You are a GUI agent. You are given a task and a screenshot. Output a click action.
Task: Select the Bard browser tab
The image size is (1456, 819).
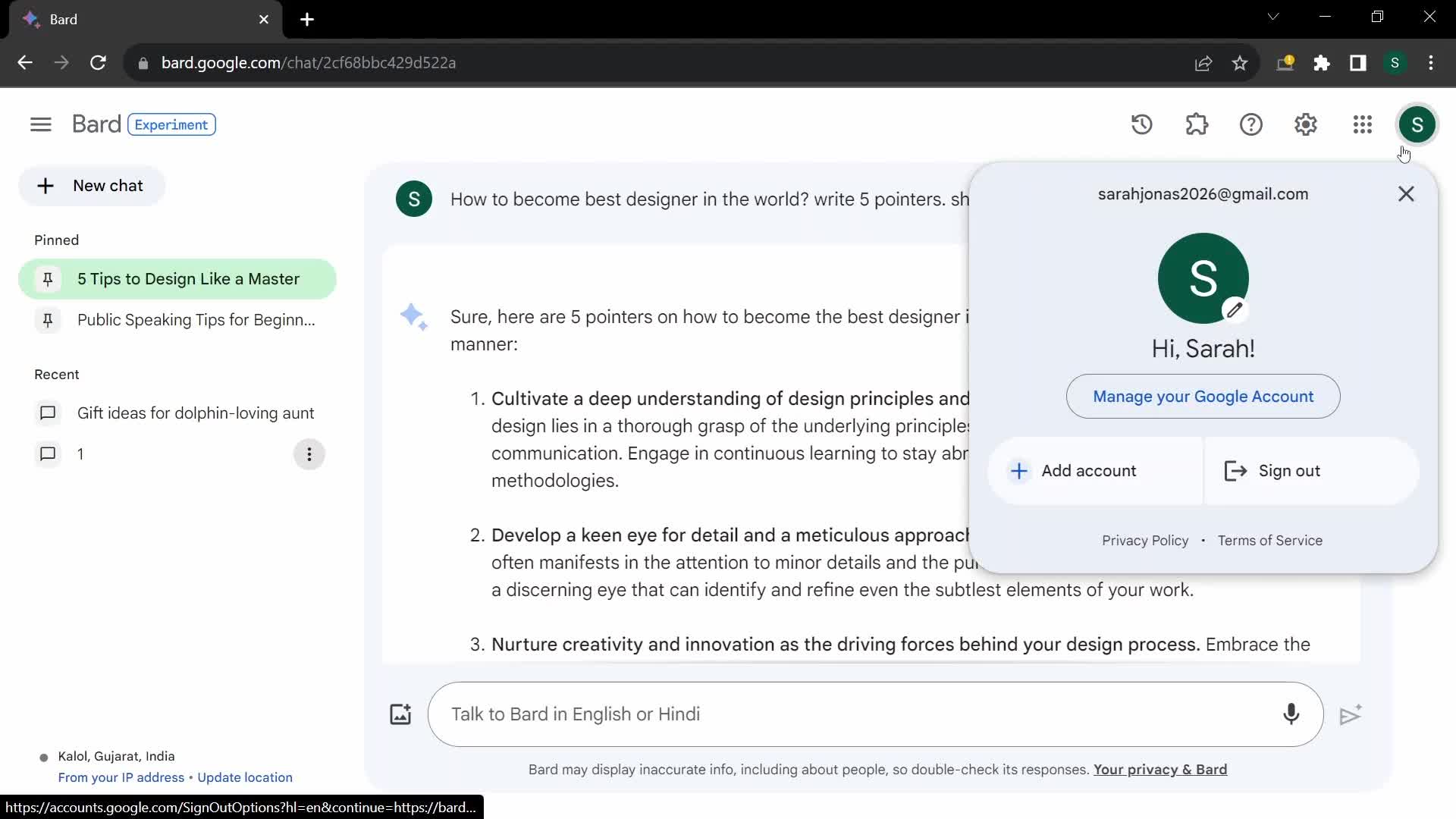pos(144,20)
